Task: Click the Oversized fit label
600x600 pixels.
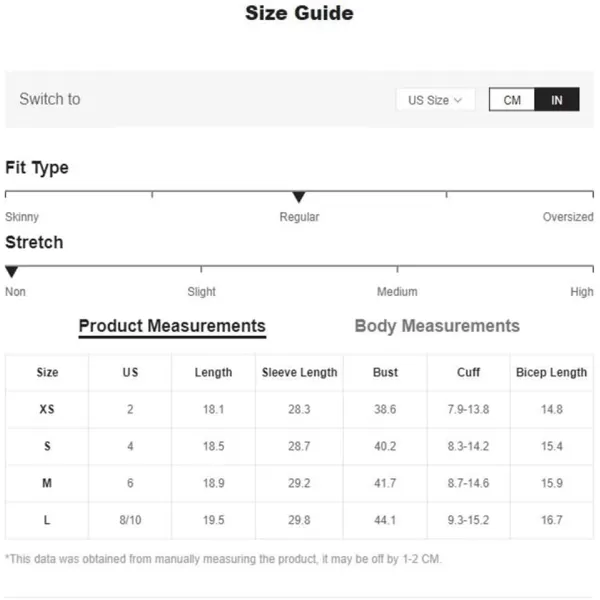Action: pyautogui.click(x=568, y=217)
